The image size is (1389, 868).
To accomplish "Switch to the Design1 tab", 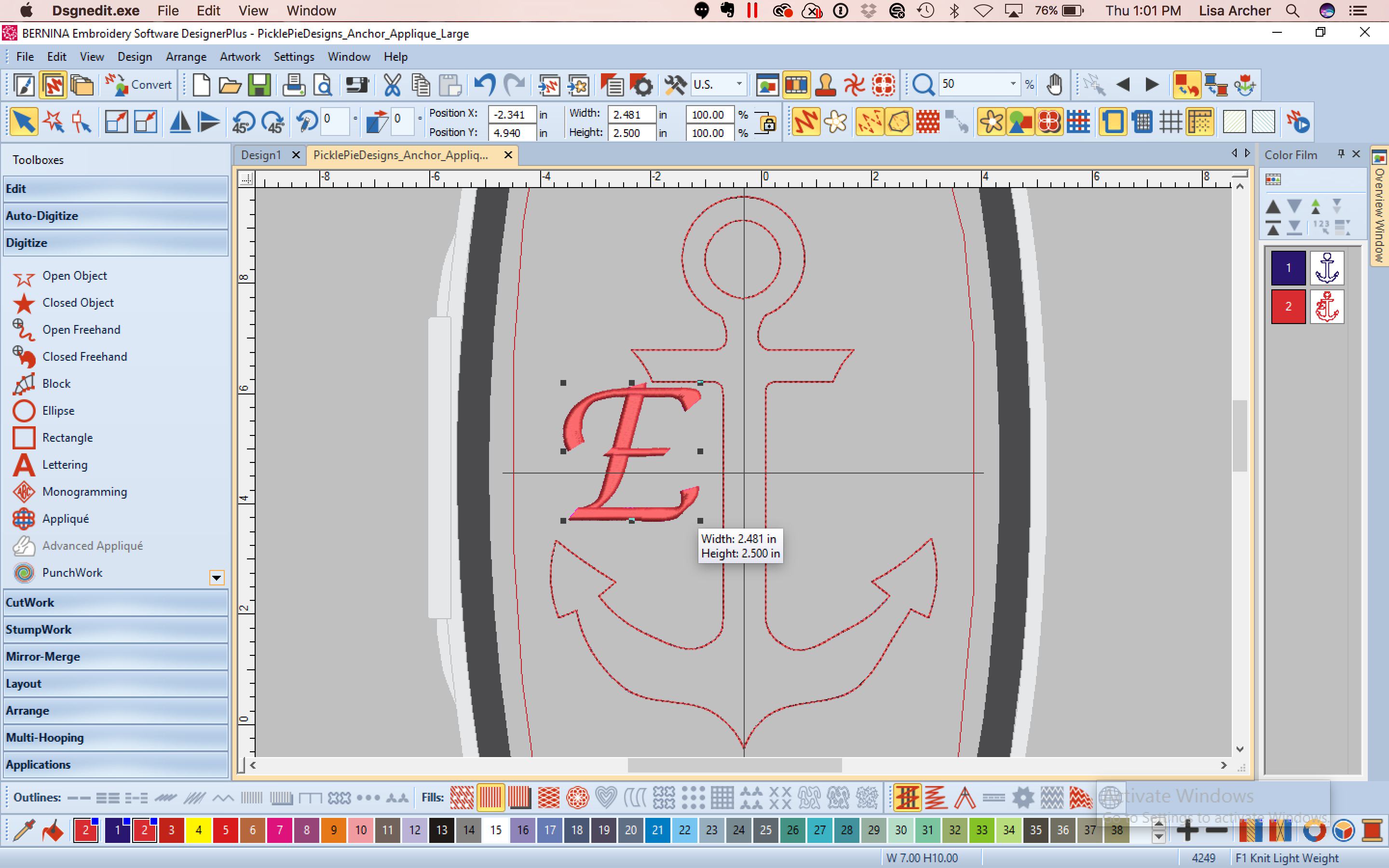I will click(261, 155).
